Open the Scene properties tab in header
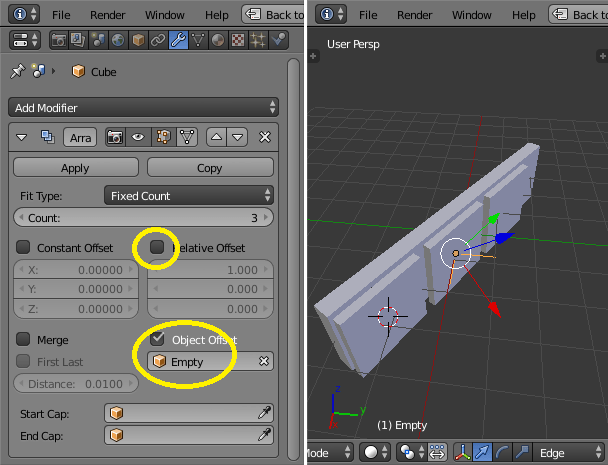Screen dimensions: 608x465 click(x=98, y=40)
